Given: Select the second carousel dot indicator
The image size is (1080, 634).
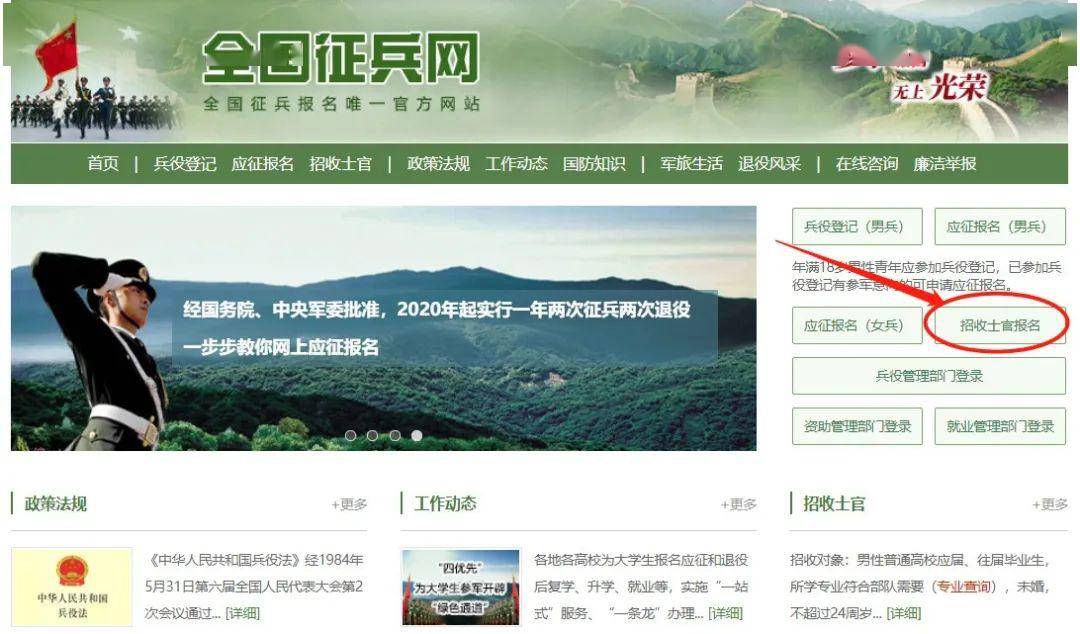Looking at the screenshot, I should point(373,436).
